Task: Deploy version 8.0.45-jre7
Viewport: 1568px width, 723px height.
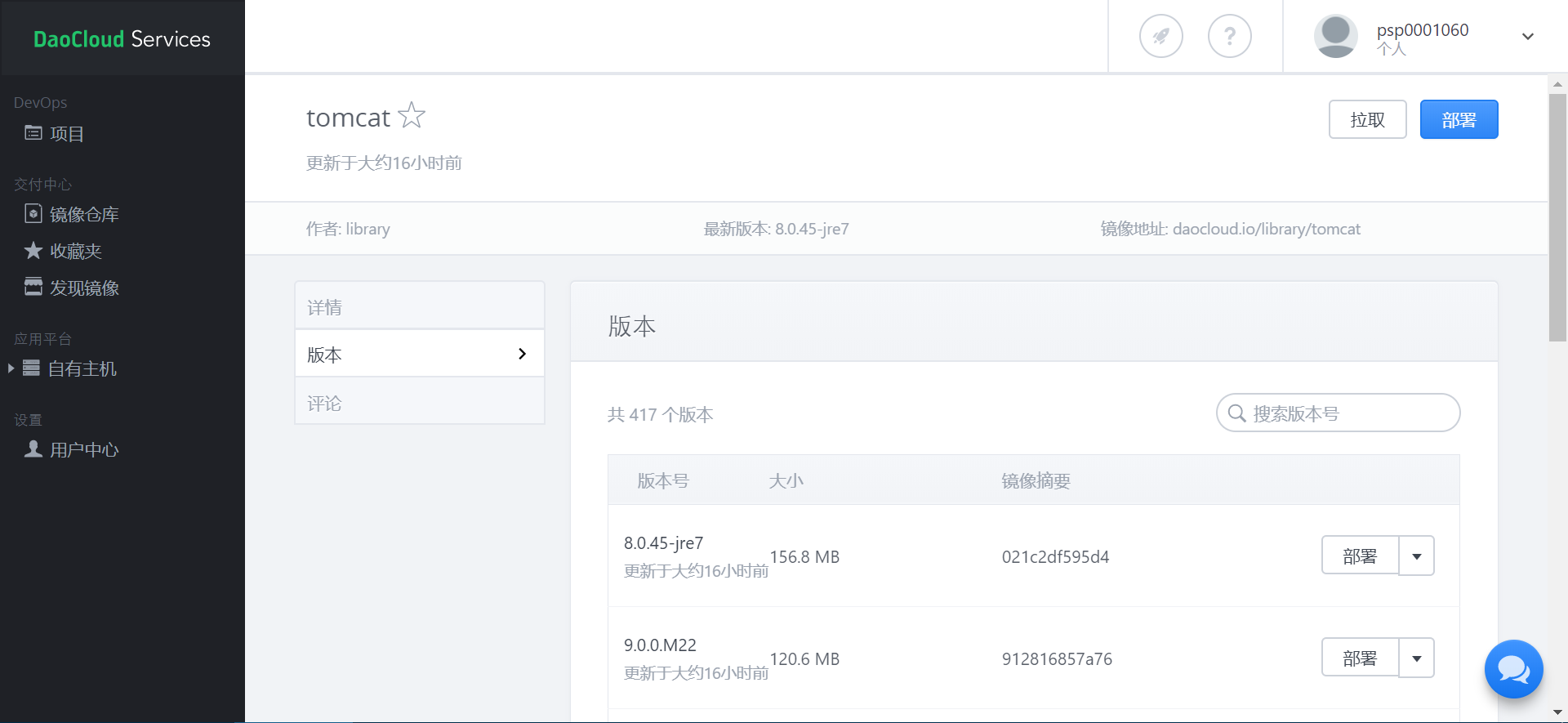Action: point(1360,556)
